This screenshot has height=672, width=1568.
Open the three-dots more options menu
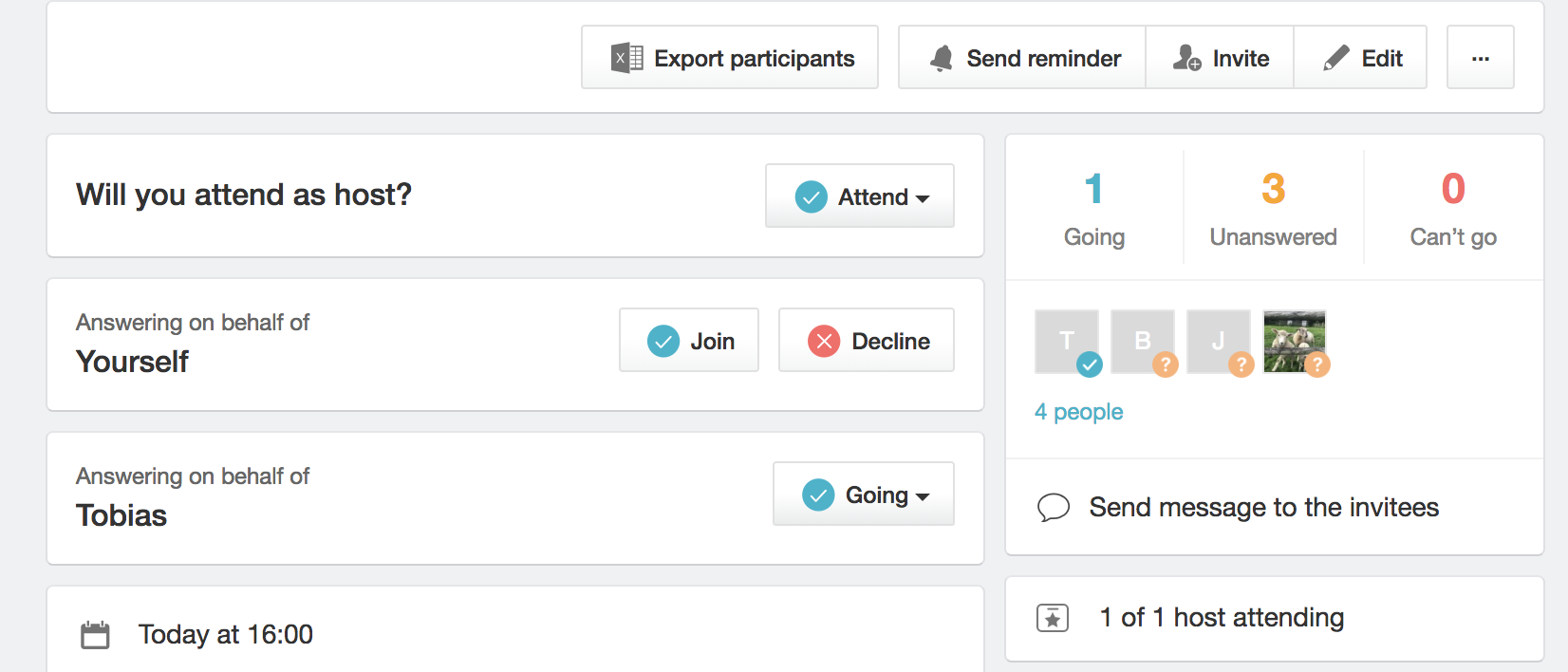[x=1480, y=58]
